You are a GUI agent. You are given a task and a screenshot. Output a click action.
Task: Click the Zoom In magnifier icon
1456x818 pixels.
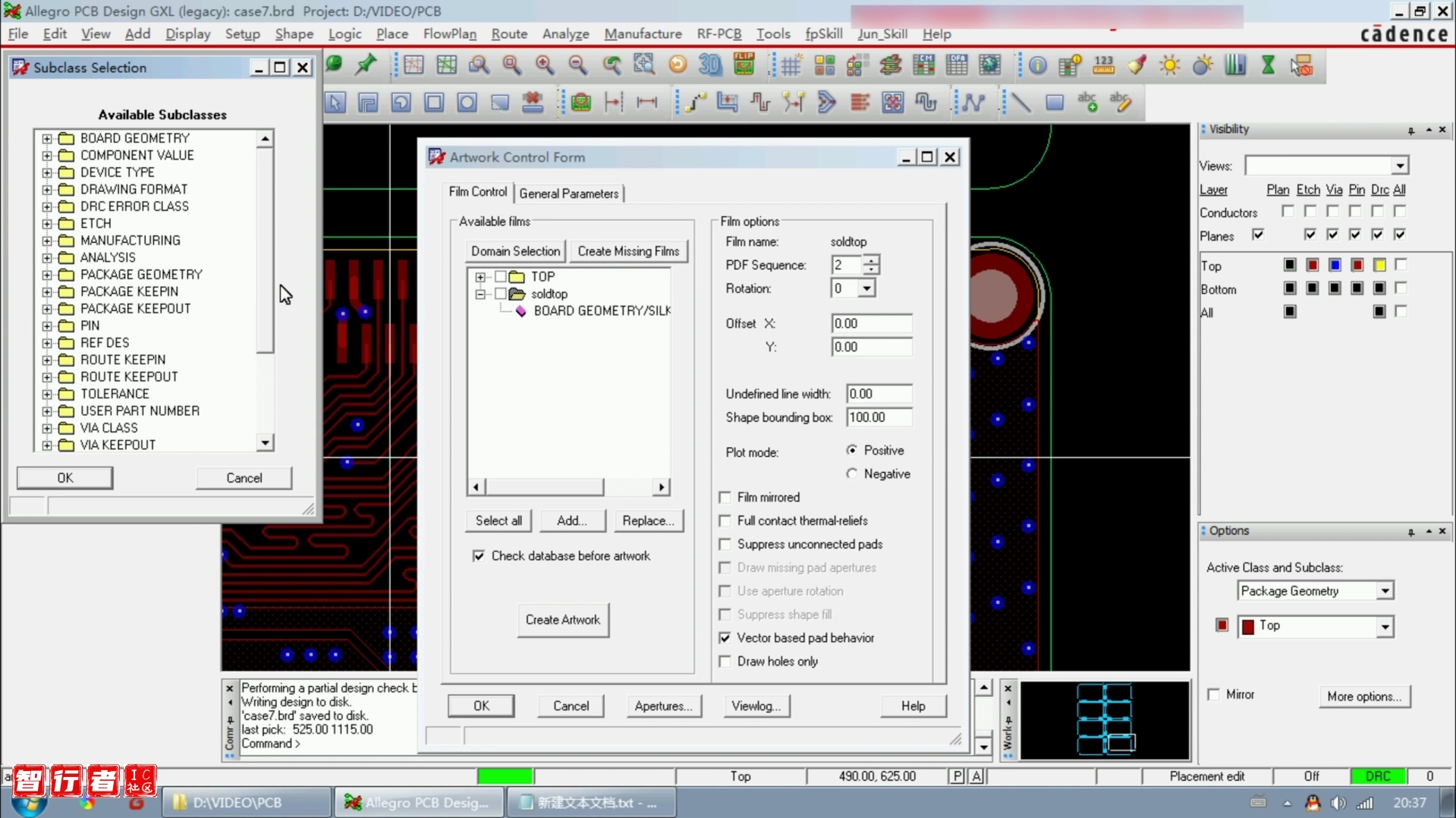pos(545,65)
